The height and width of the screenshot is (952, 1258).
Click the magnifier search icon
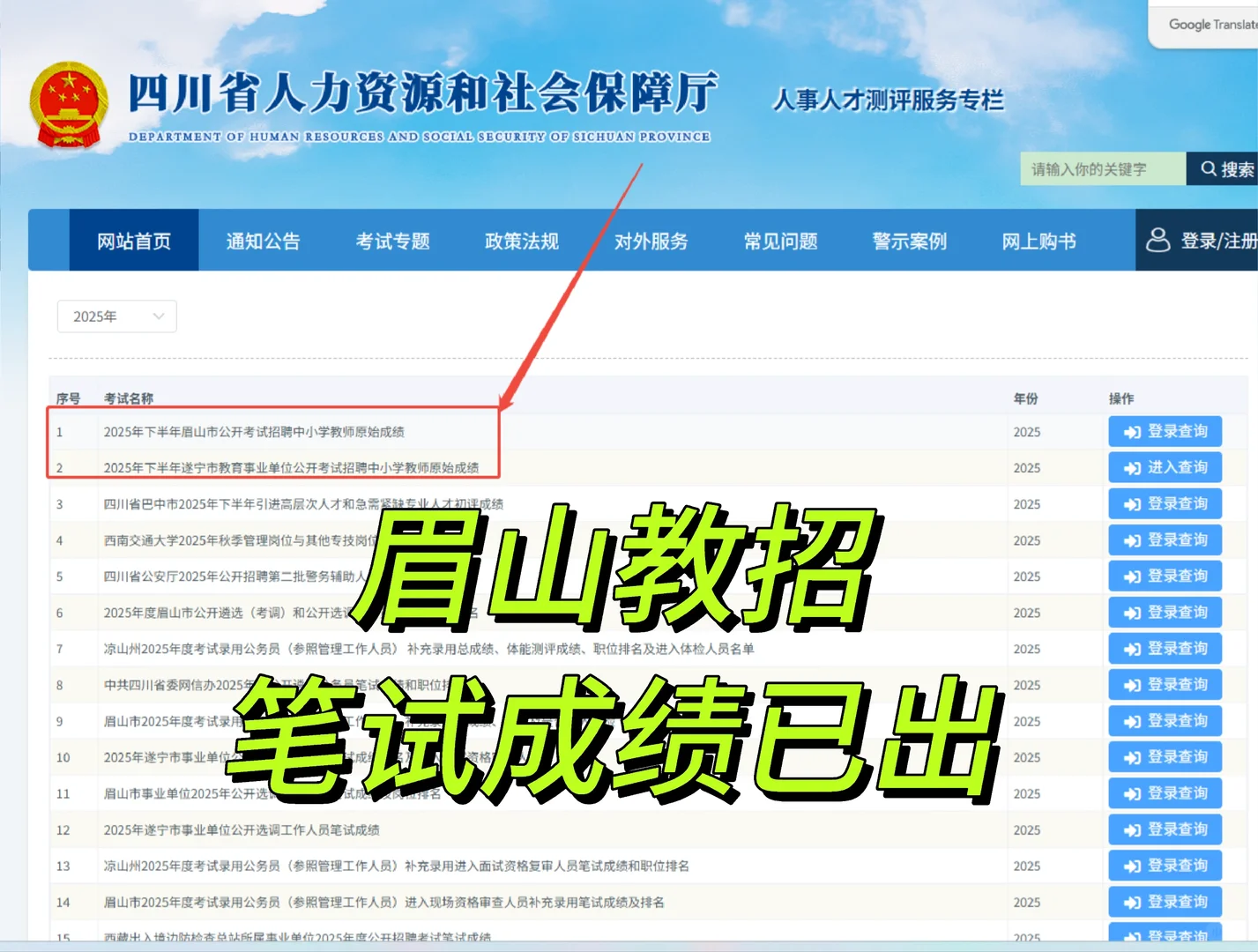1209,168
